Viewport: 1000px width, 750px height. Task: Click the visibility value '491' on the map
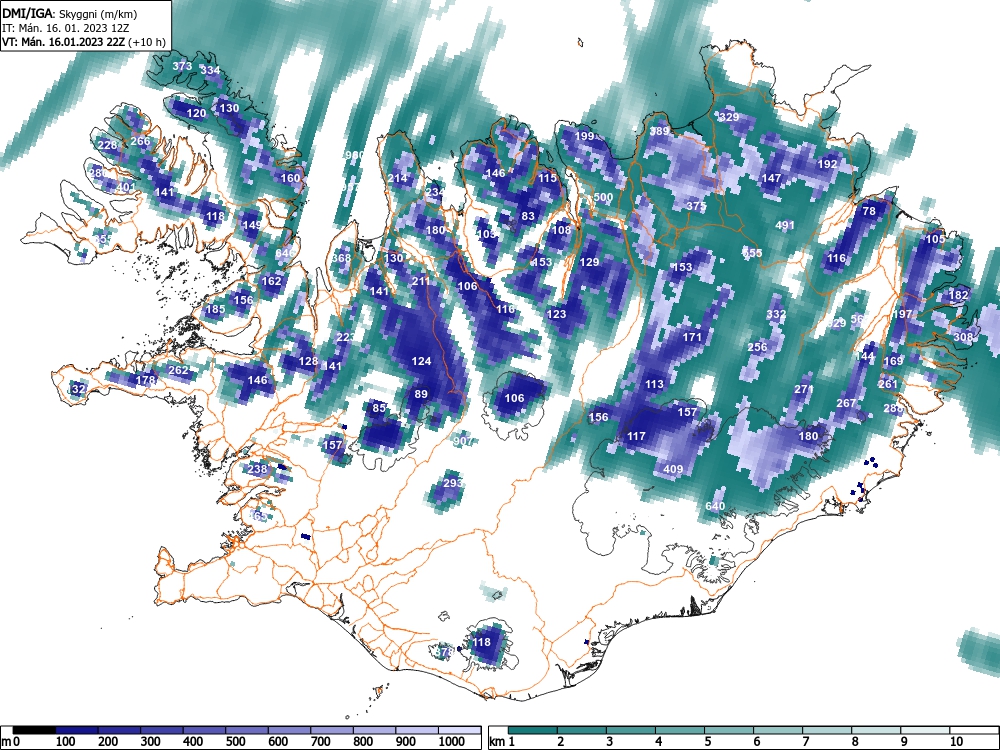click(x=785, y=225)
